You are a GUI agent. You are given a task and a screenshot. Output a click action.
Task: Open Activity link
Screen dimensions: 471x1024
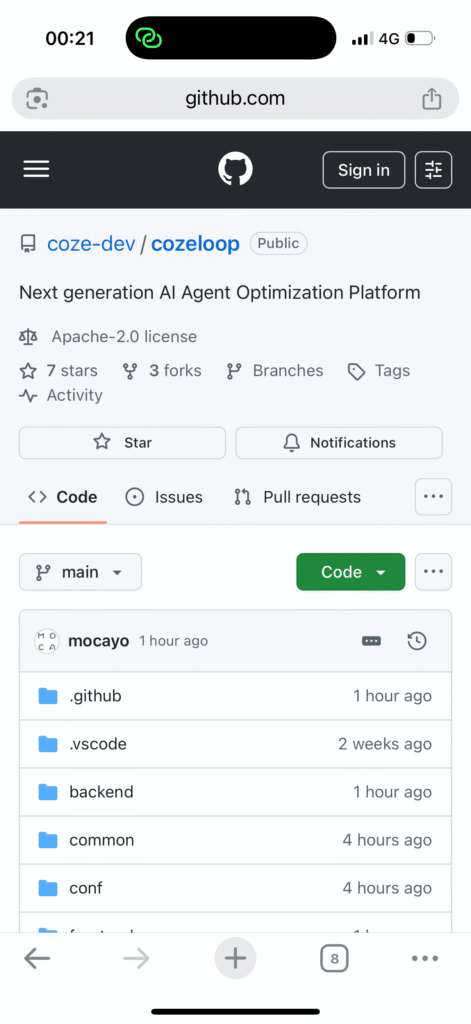pos(61,396)
